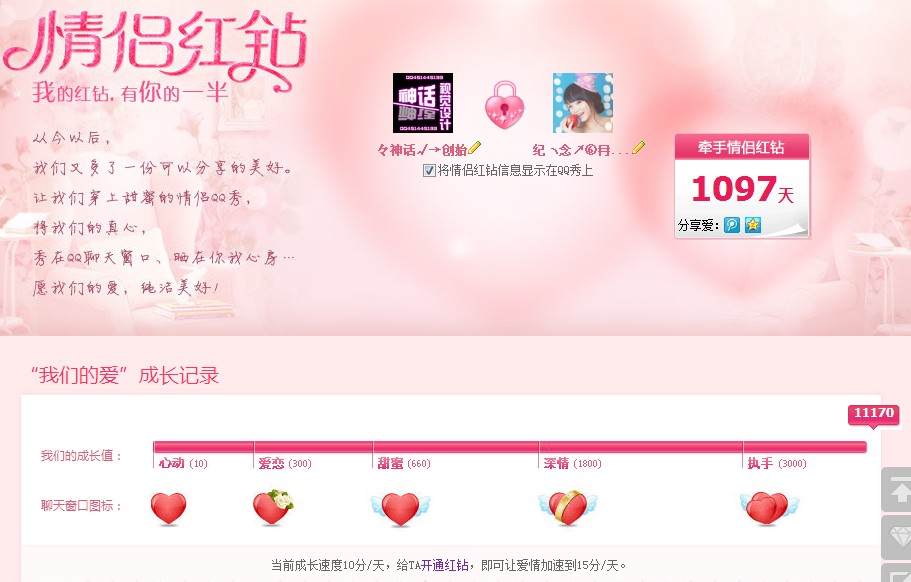Click 11170 growth value marker
This screenshot has width=911, height=582.
(x=873, y=415)
